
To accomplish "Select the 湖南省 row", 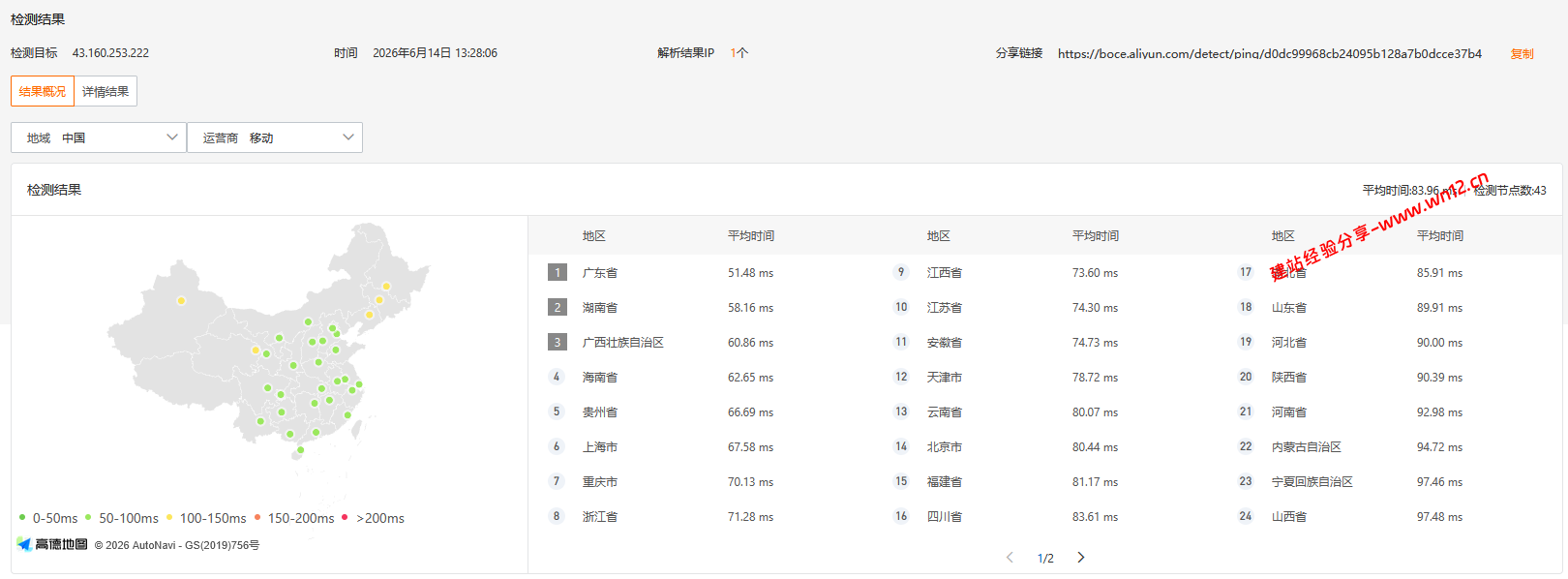I will coord(701,308).
